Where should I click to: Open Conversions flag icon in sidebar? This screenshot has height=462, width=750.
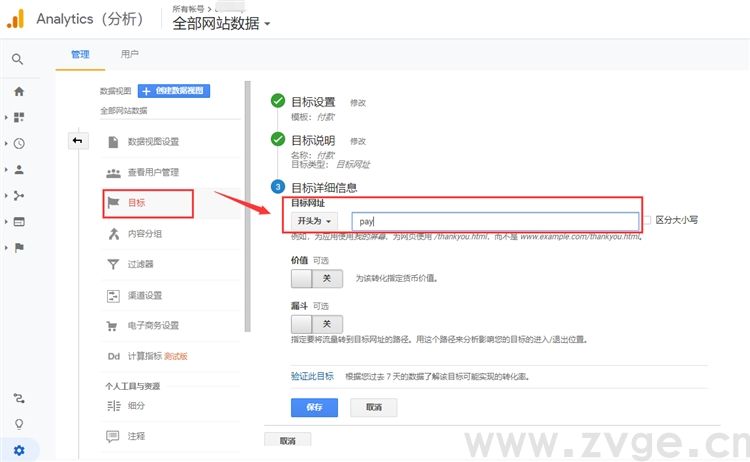click(x=19, y=248)
